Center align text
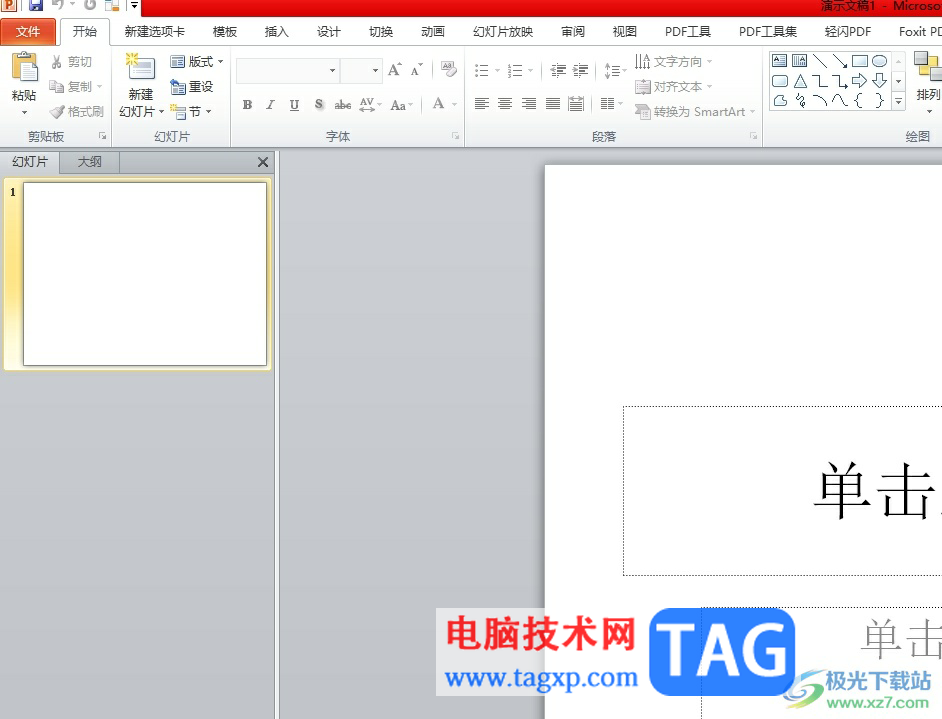The width and height of the screenshot is (942, 719). point(505,104)
